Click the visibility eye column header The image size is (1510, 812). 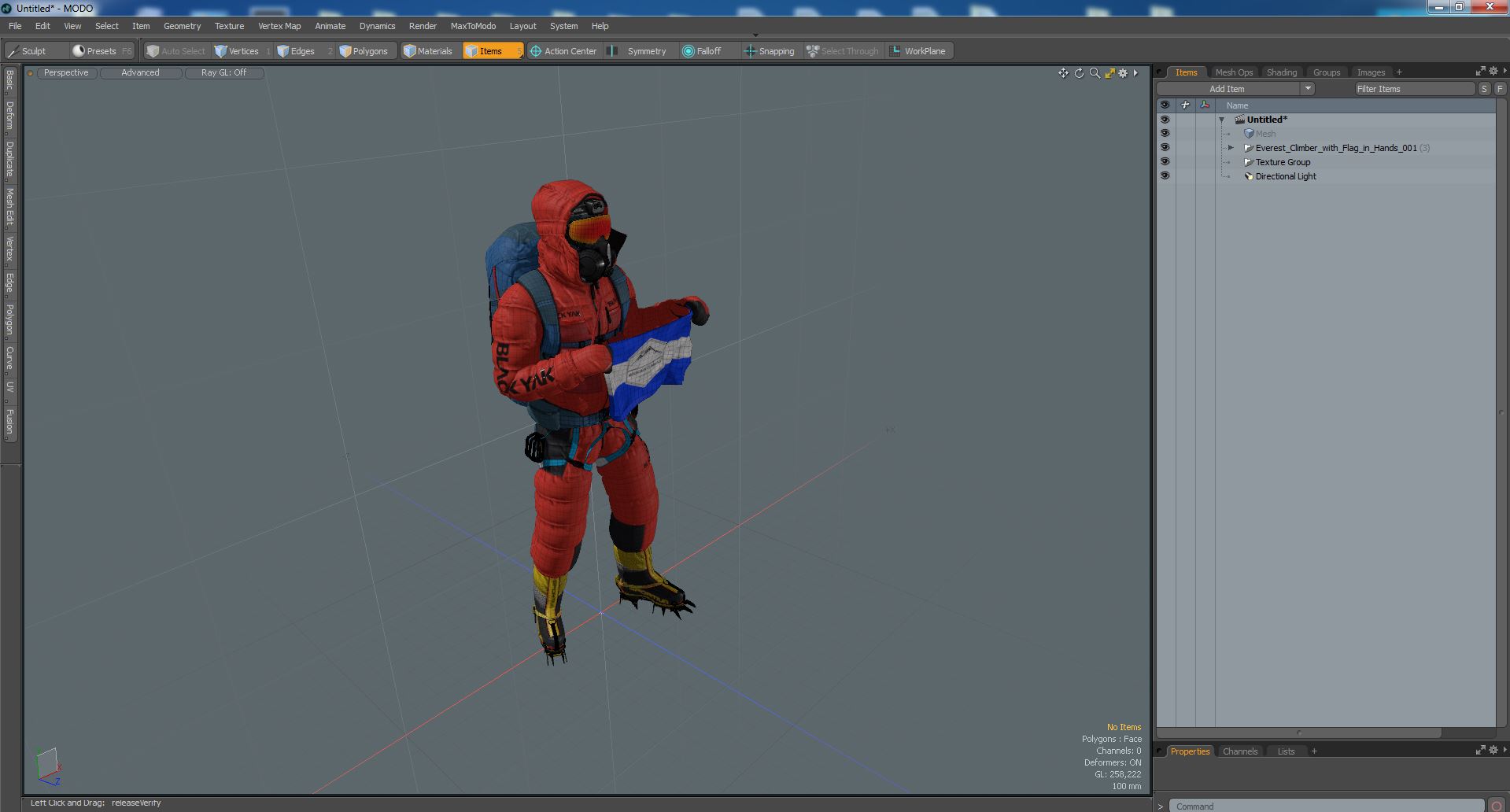[1165, 105]
